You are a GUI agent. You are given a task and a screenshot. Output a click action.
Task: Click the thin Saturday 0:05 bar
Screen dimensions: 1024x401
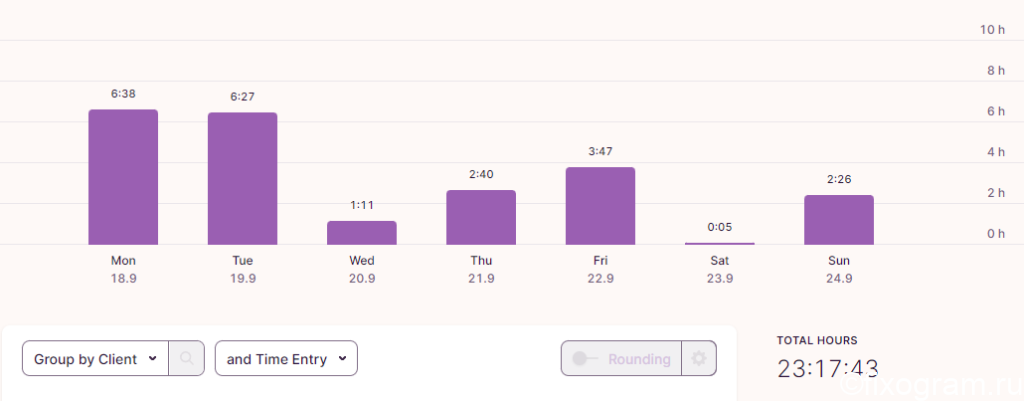[720, 243]
